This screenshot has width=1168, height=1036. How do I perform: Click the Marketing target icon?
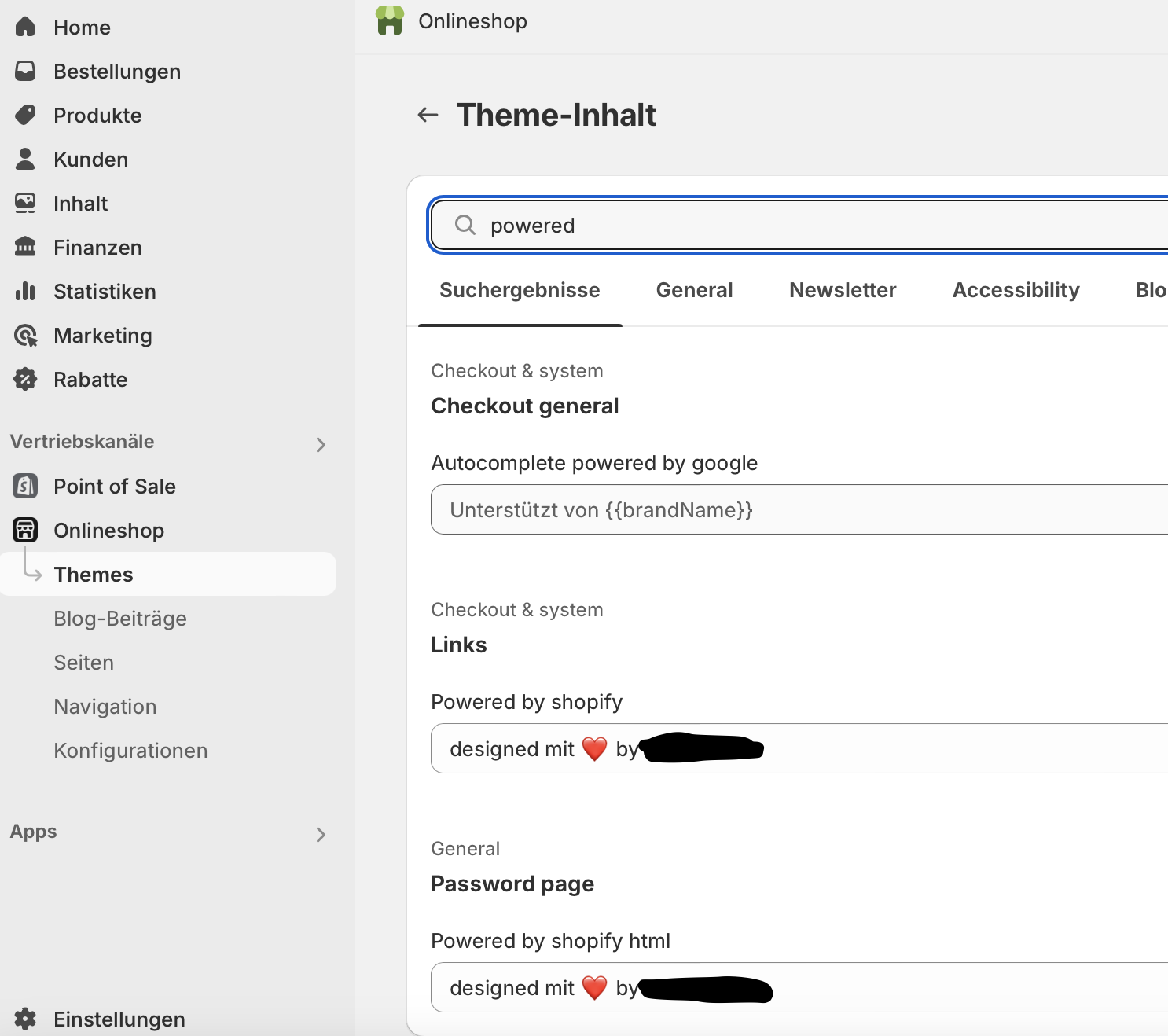point(25,336)
